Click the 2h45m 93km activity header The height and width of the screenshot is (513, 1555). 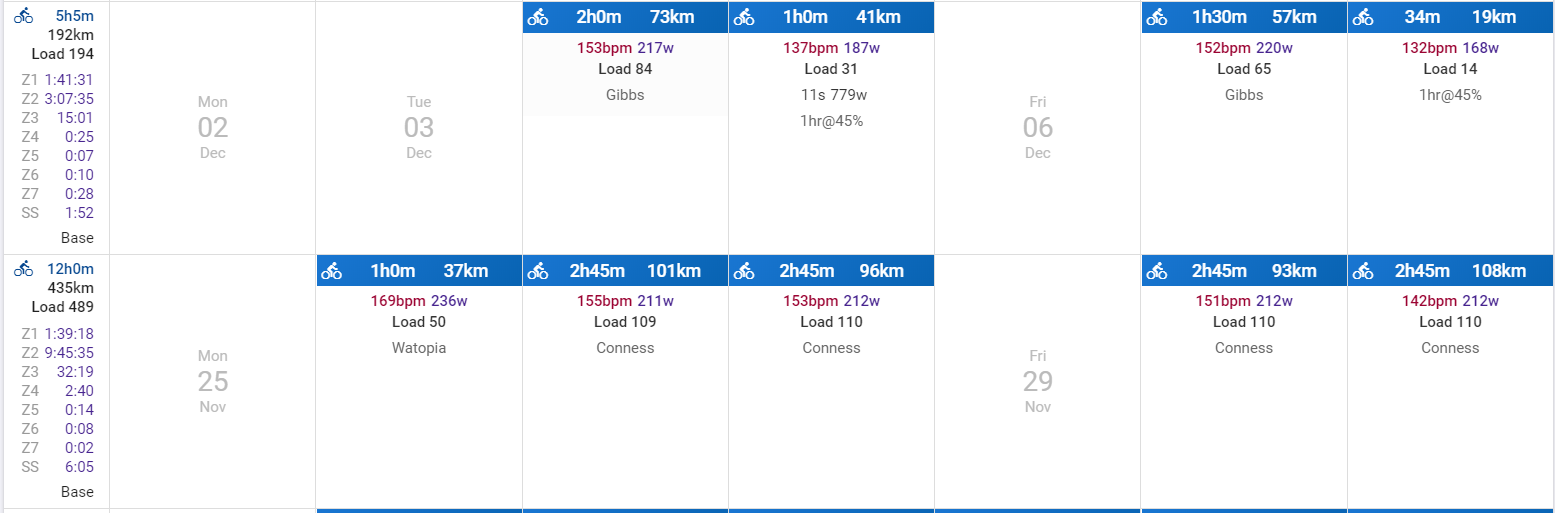pyautogui.click(x=1244, y=271)
